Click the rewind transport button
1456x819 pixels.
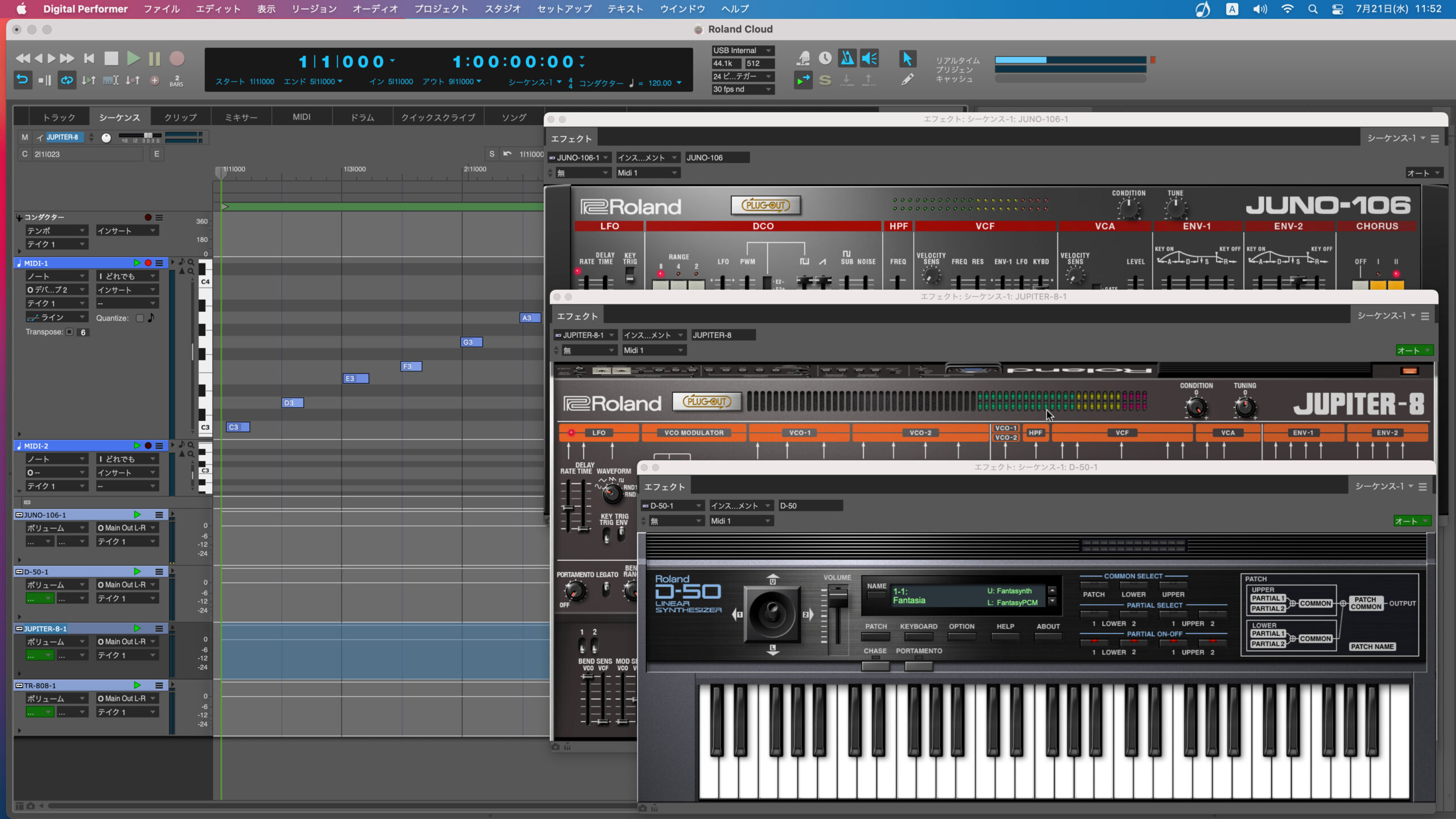tap(23, 58)
